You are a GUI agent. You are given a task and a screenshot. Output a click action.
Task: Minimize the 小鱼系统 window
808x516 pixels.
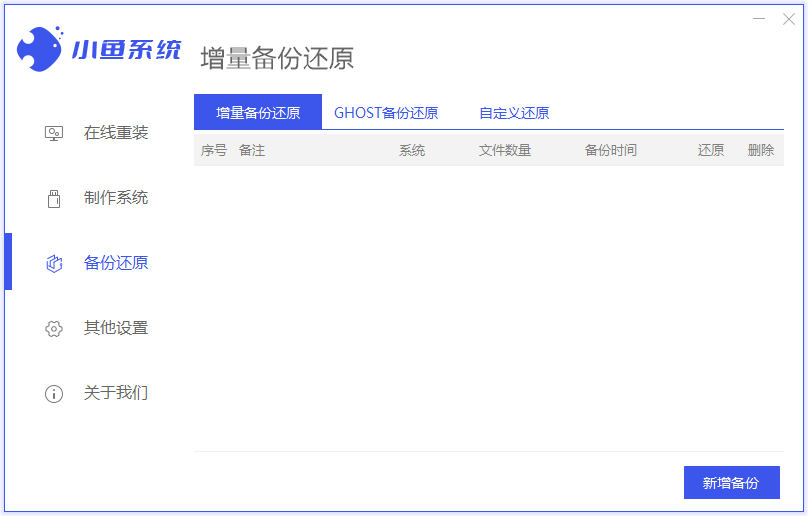click(759, 19)
